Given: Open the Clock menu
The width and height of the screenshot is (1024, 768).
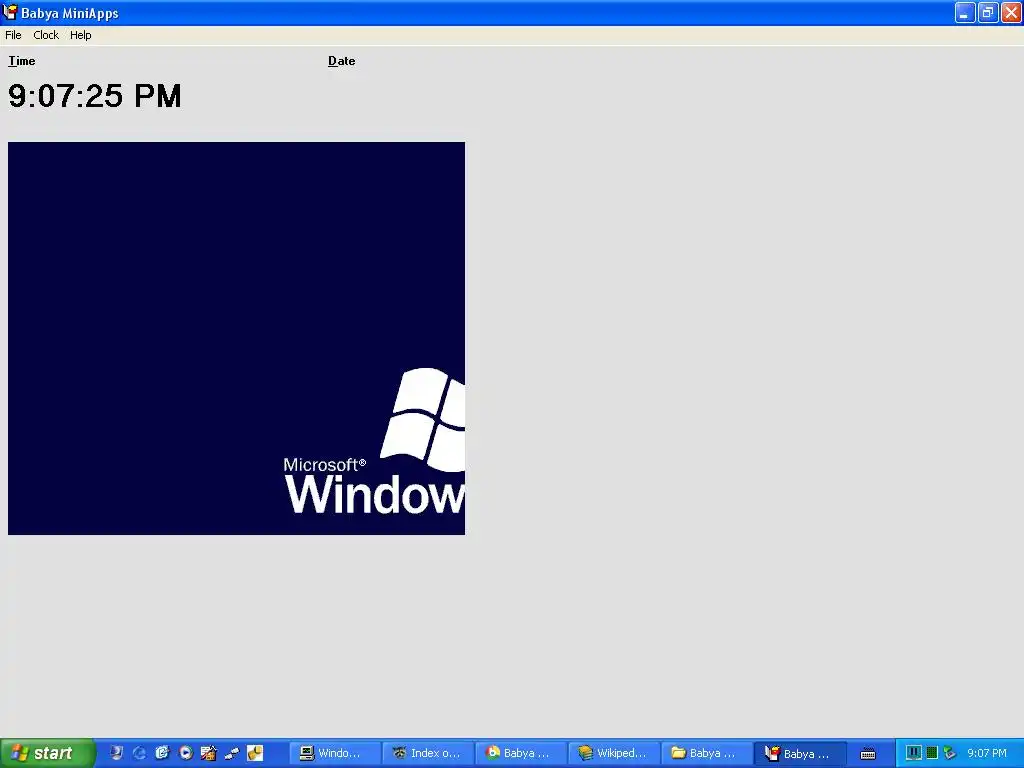Looking at the screenshot, I should 46,35.
